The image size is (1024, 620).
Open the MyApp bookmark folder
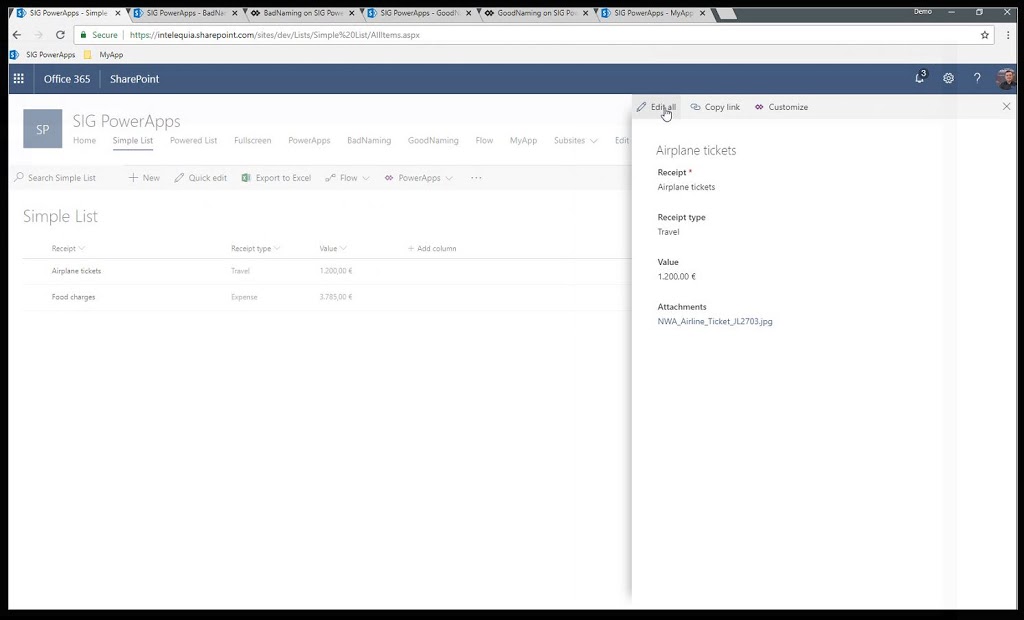click(x=103, y=55)
